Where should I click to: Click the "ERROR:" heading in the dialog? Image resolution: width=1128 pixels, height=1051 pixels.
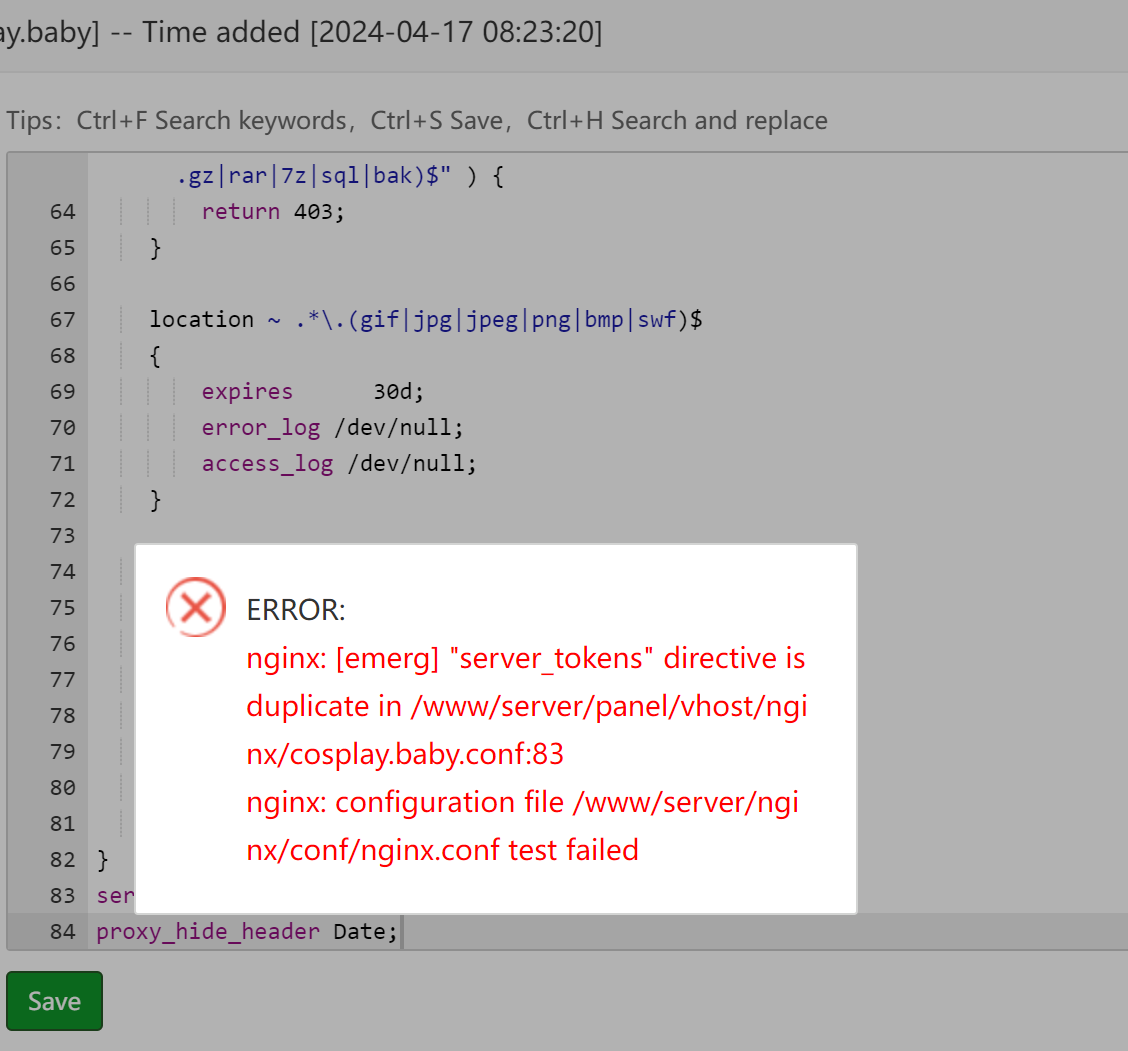296,610
